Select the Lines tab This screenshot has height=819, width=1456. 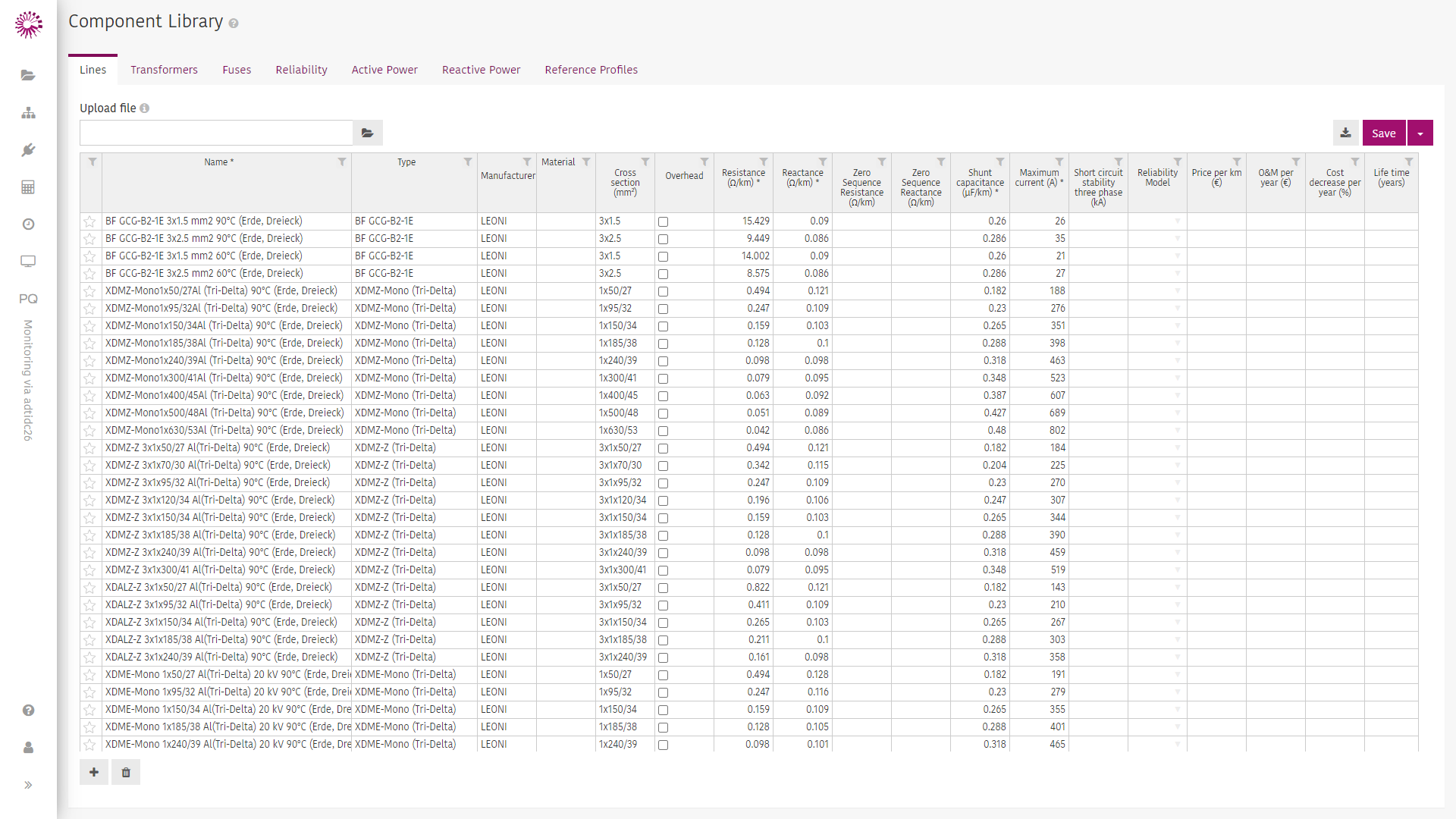click(93, 70)
